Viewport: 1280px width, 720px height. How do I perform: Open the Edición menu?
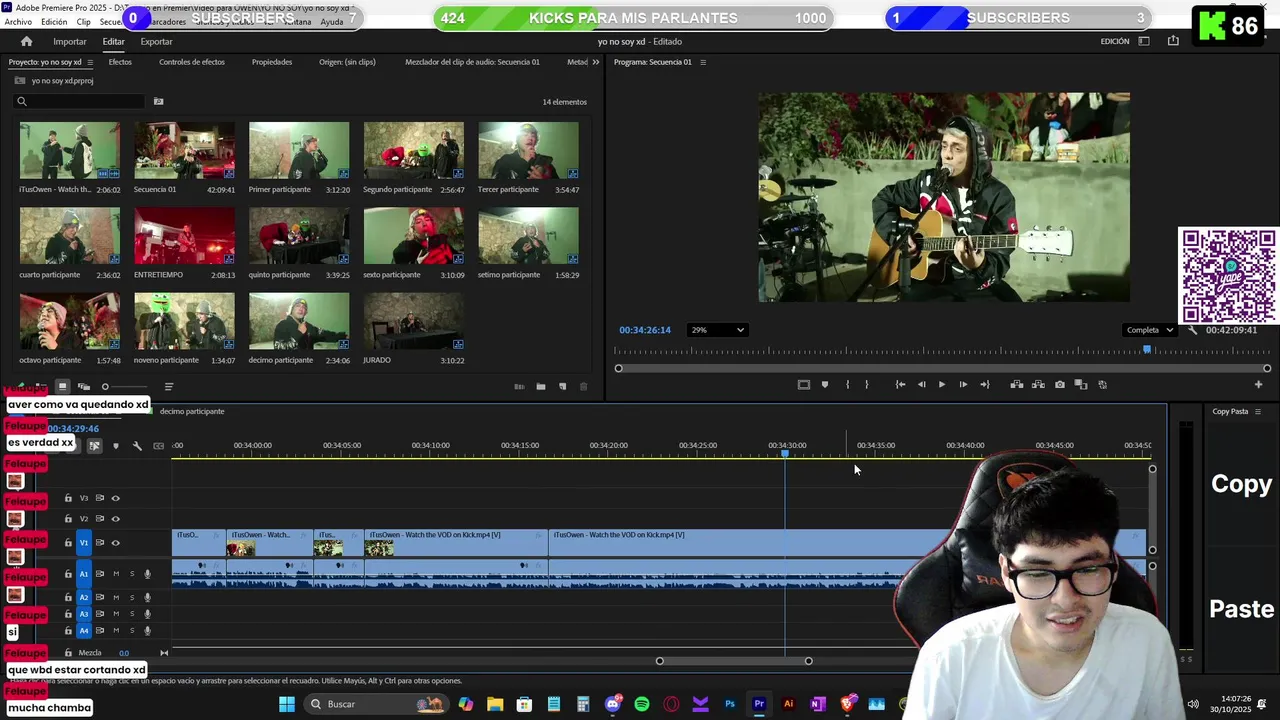54,22
